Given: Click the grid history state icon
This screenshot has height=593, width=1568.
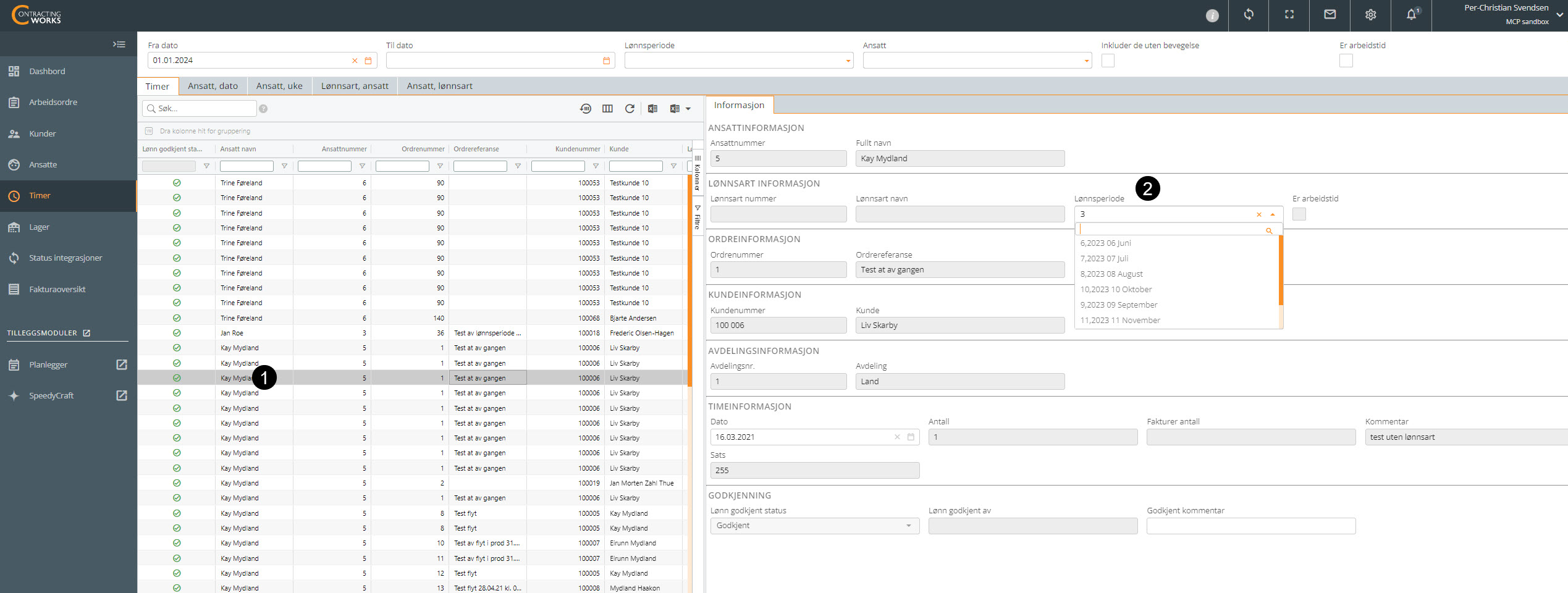Looking at the screenshot, I should click(x=585, y=109).
